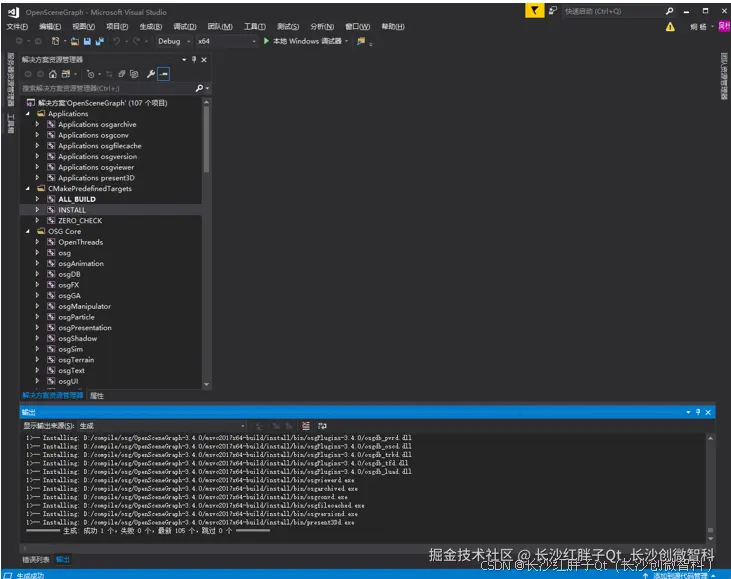This screenshot has width=731, height=579.
Task: Switch to the 属性 tab
Action: pyautogui.click(x=97, y=396)
